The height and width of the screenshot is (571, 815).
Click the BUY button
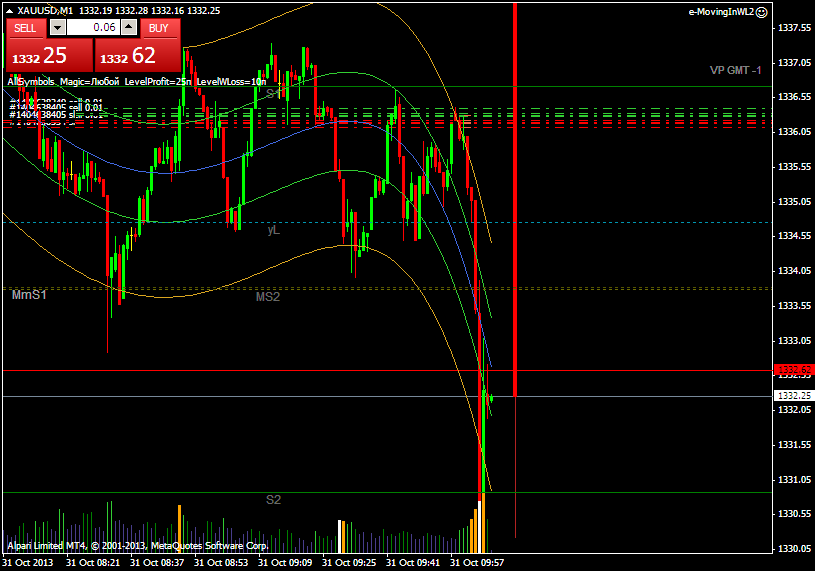pyautogui.click(x=158, y=28)
